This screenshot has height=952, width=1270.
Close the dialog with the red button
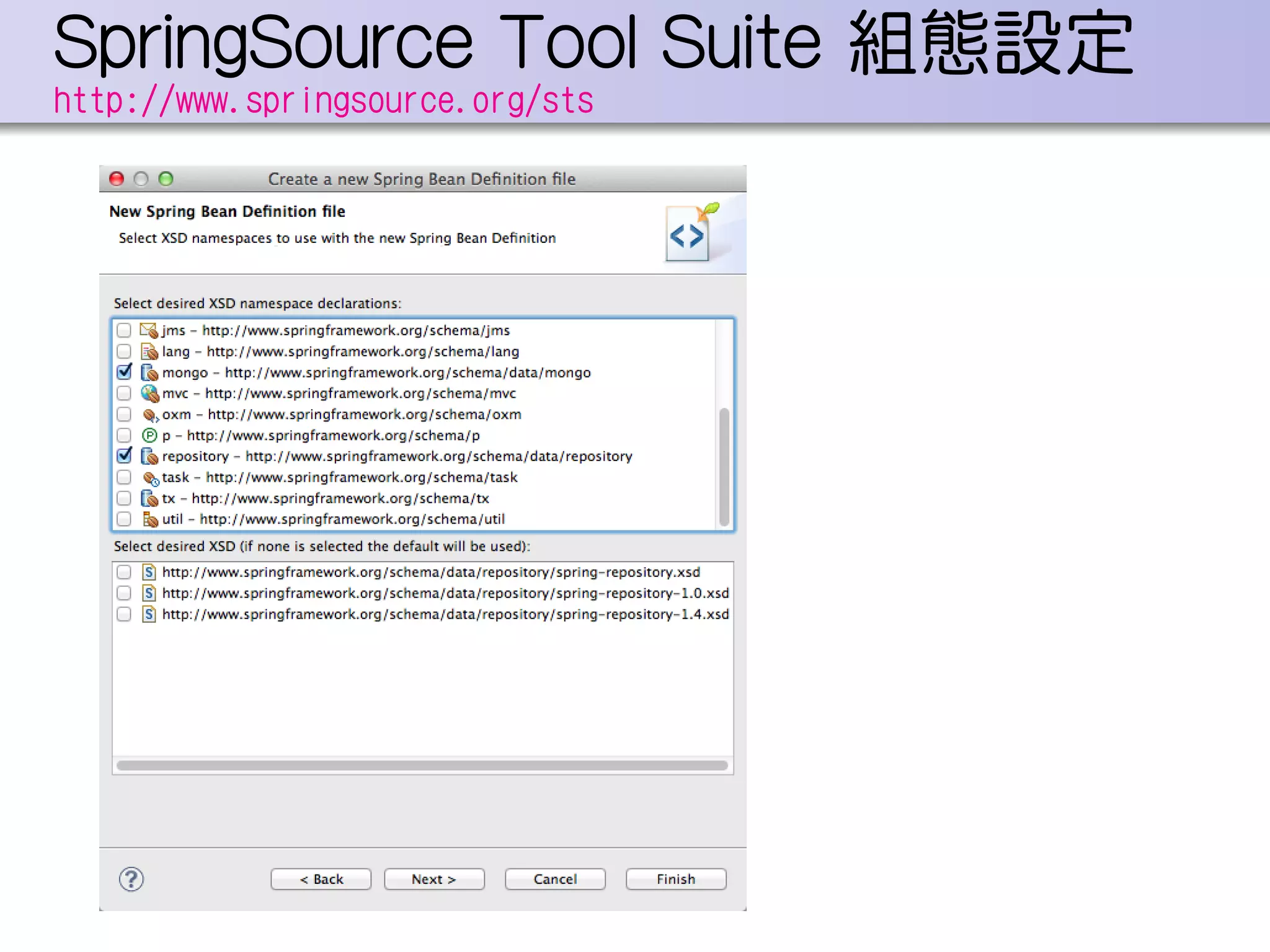(x=117, y=178)
